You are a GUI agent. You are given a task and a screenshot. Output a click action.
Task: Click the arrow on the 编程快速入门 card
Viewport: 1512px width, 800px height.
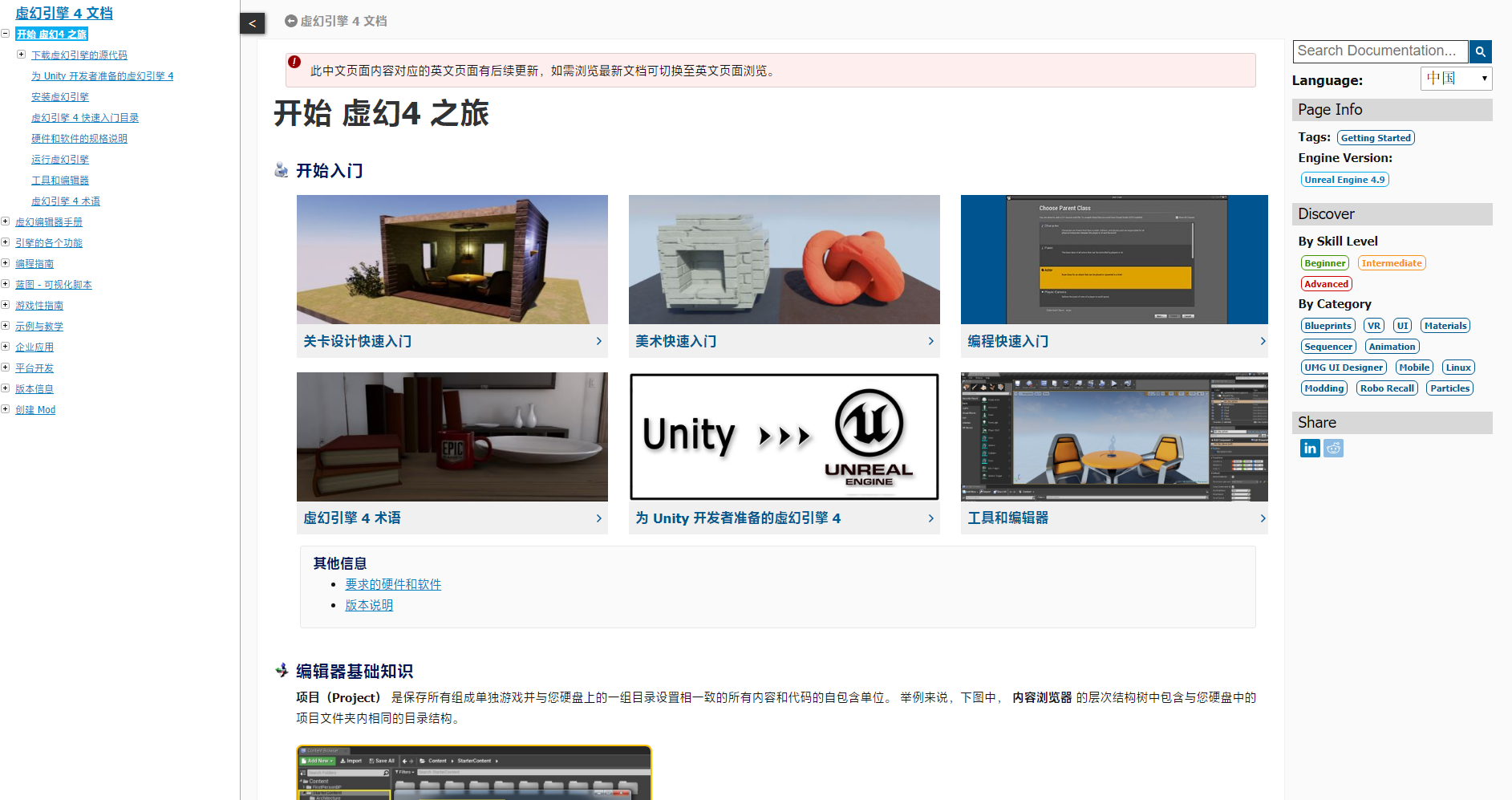[1263, 341]
